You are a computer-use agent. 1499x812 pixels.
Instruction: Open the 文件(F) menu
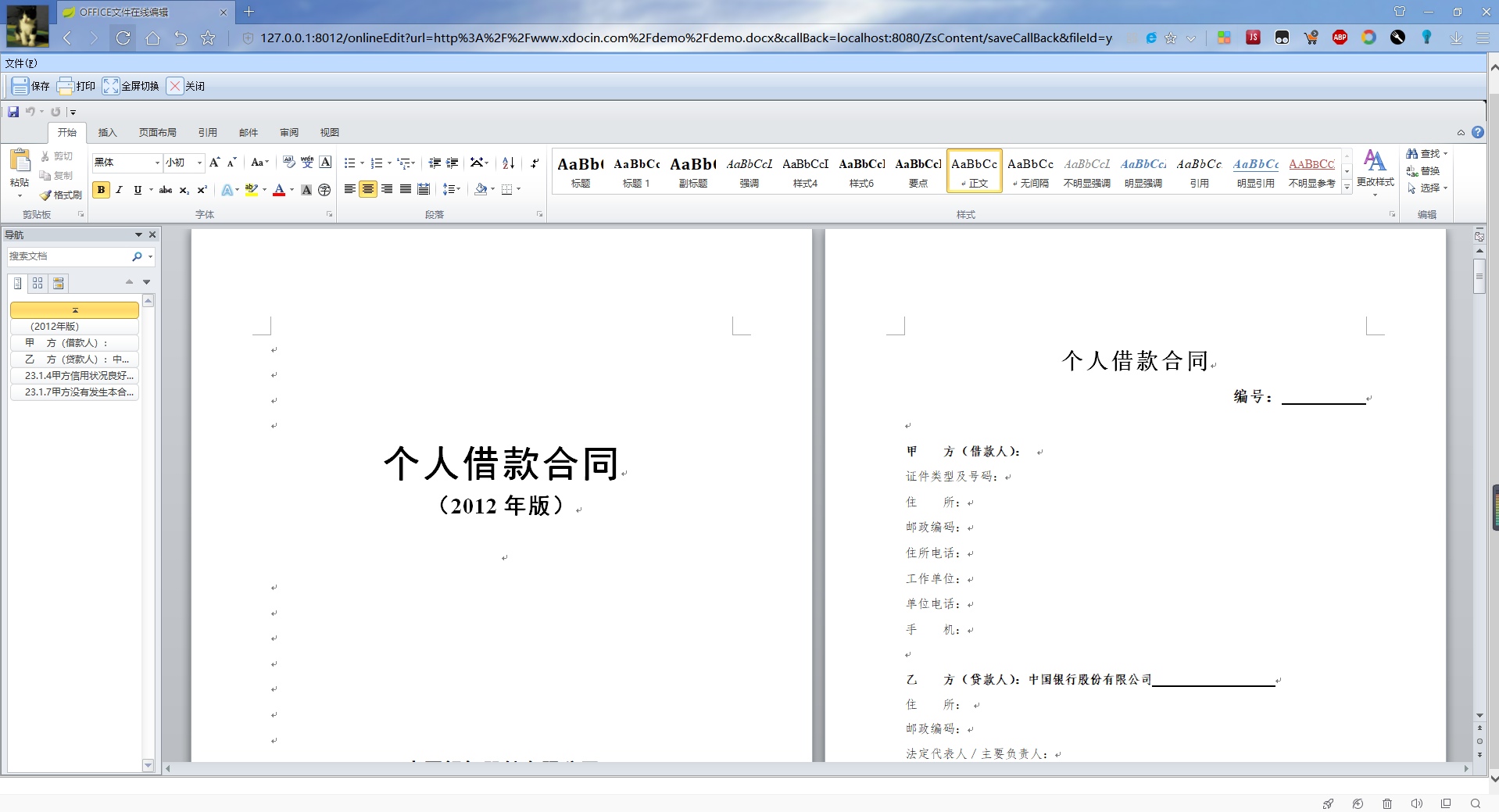tap(20, 63)
